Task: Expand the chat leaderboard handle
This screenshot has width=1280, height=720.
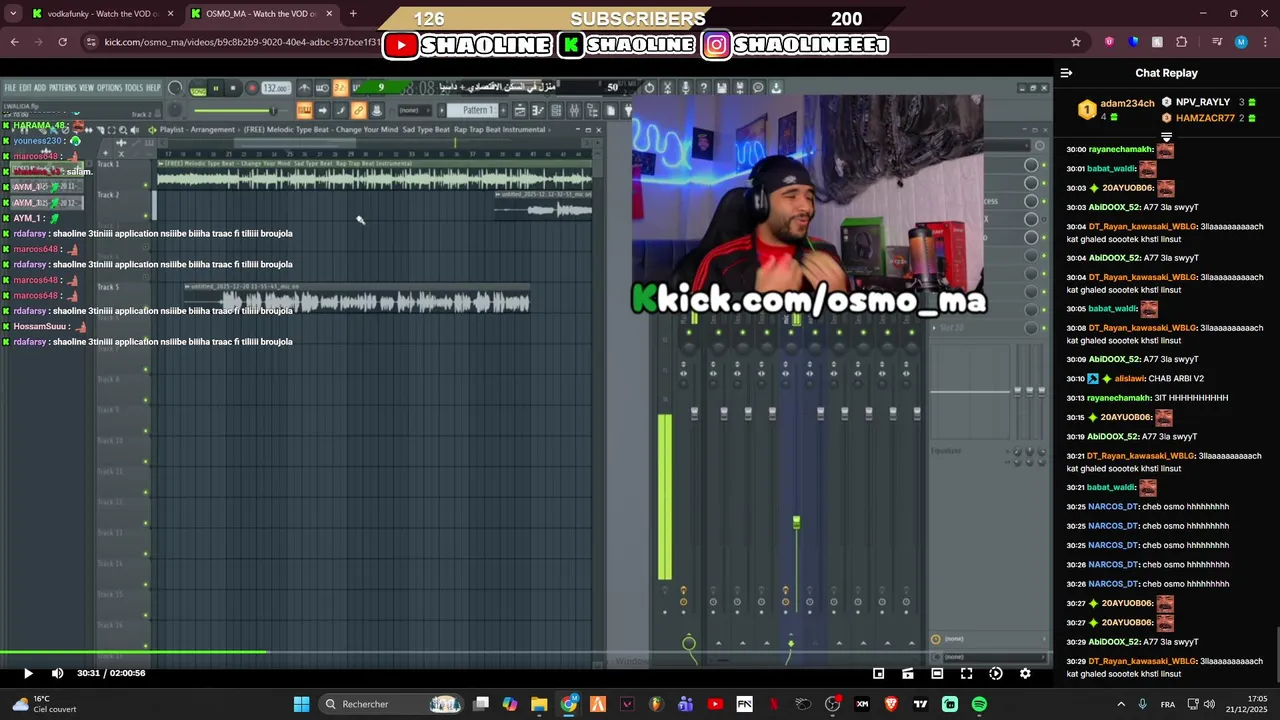Action: click(x=1166, y=137)
